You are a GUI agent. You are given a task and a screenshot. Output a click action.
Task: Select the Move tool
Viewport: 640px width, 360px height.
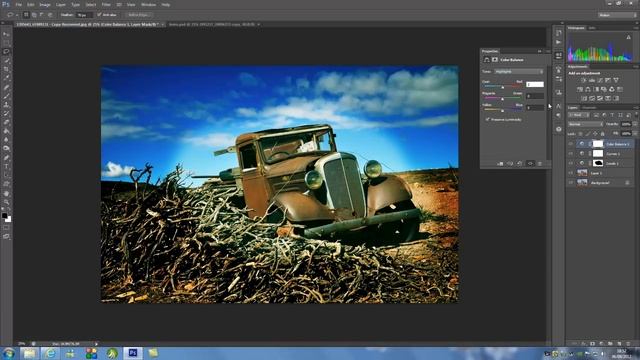[x=6, y=34]
